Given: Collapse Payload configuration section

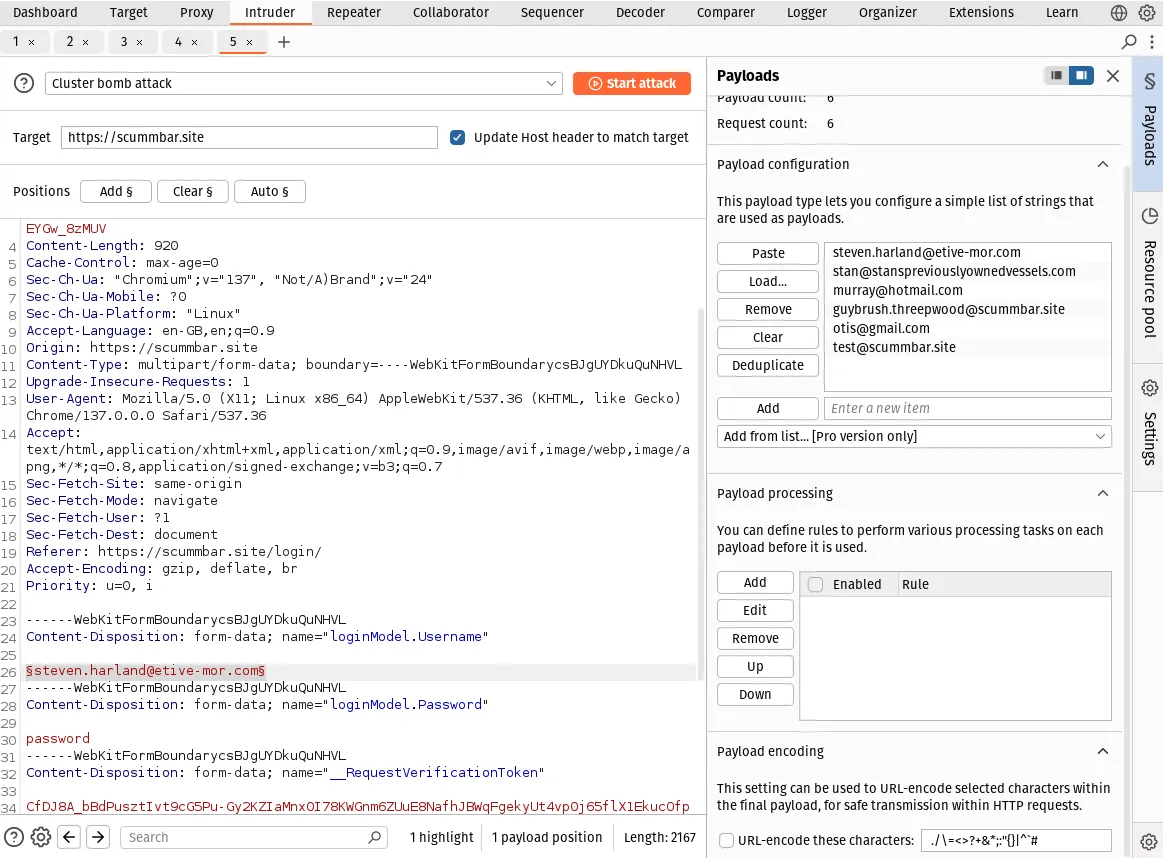Looking at the screenshot, I should click(1103, 165).
